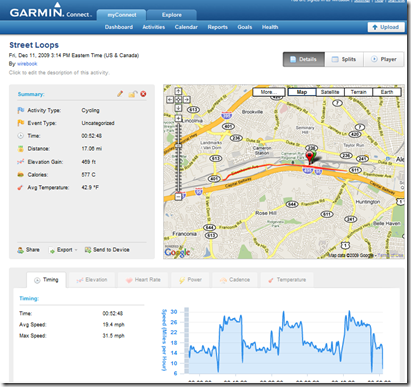Viewport: 411px width, 387px height.
Task: Pan the map down with arrow control
Action: click(x=178, y=108)
